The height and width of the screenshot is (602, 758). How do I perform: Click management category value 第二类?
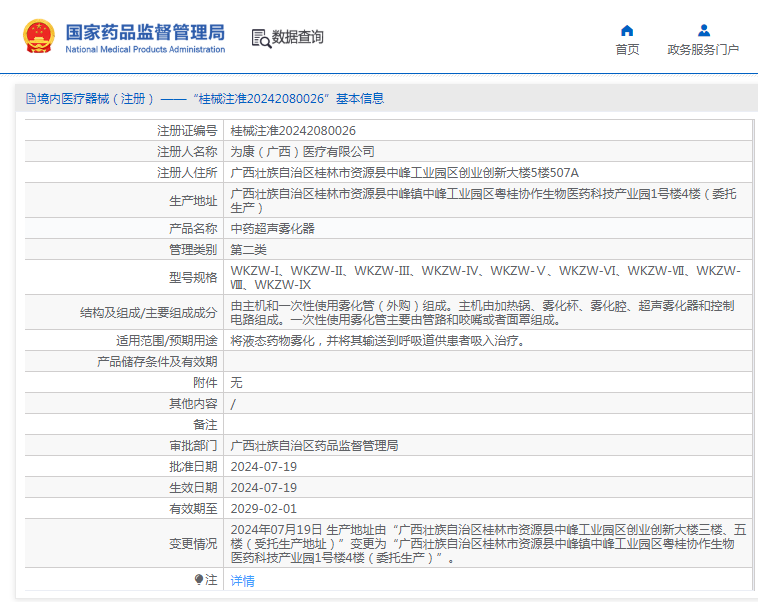tap(248, 249)
